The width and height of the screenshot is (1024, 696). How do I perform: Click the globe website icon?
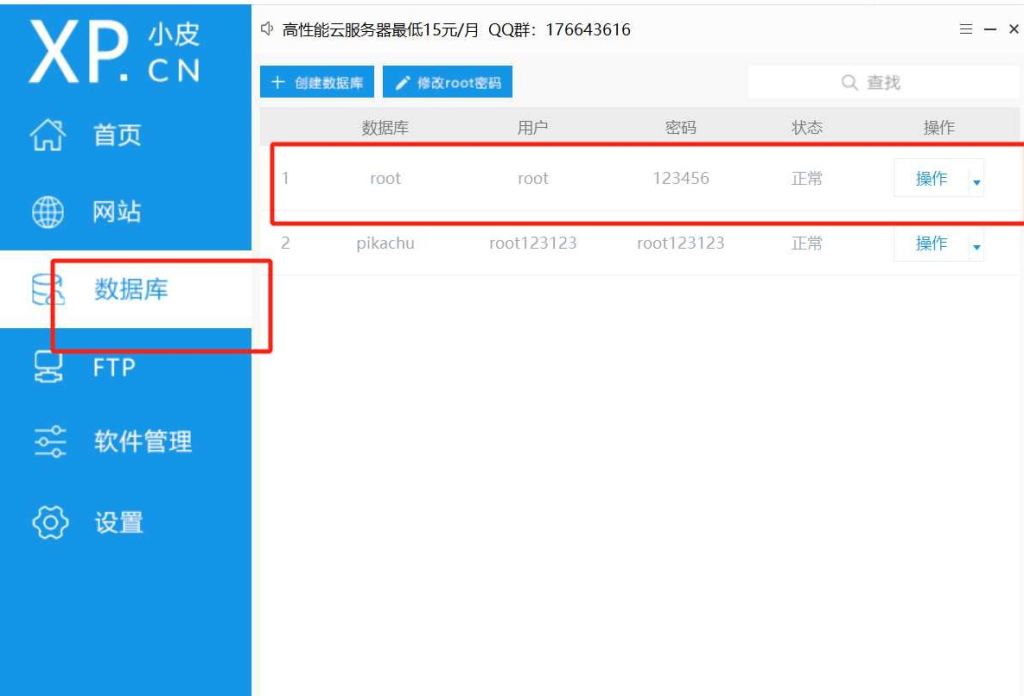[x=49, y=212]
